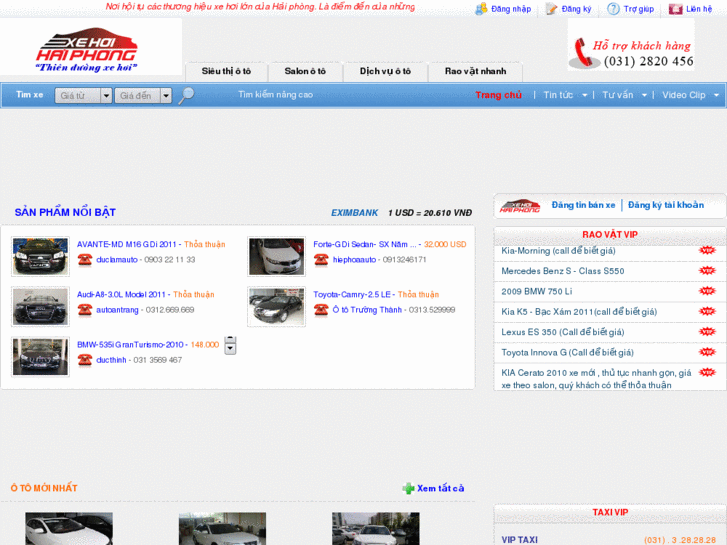Click the duclamauto seller name
This screenshot has height=545, width=727.
[117, 260]
